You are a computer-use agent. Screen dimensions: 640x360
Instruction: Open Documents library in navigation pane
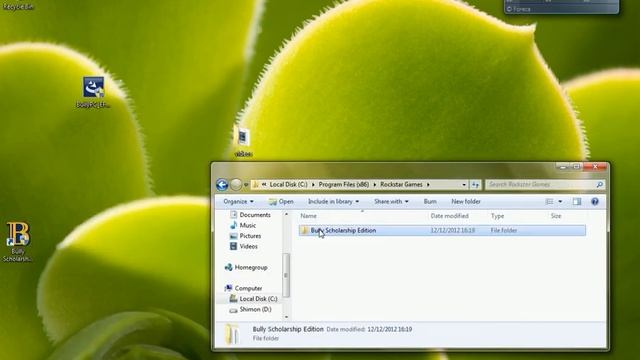pos(250,215)
